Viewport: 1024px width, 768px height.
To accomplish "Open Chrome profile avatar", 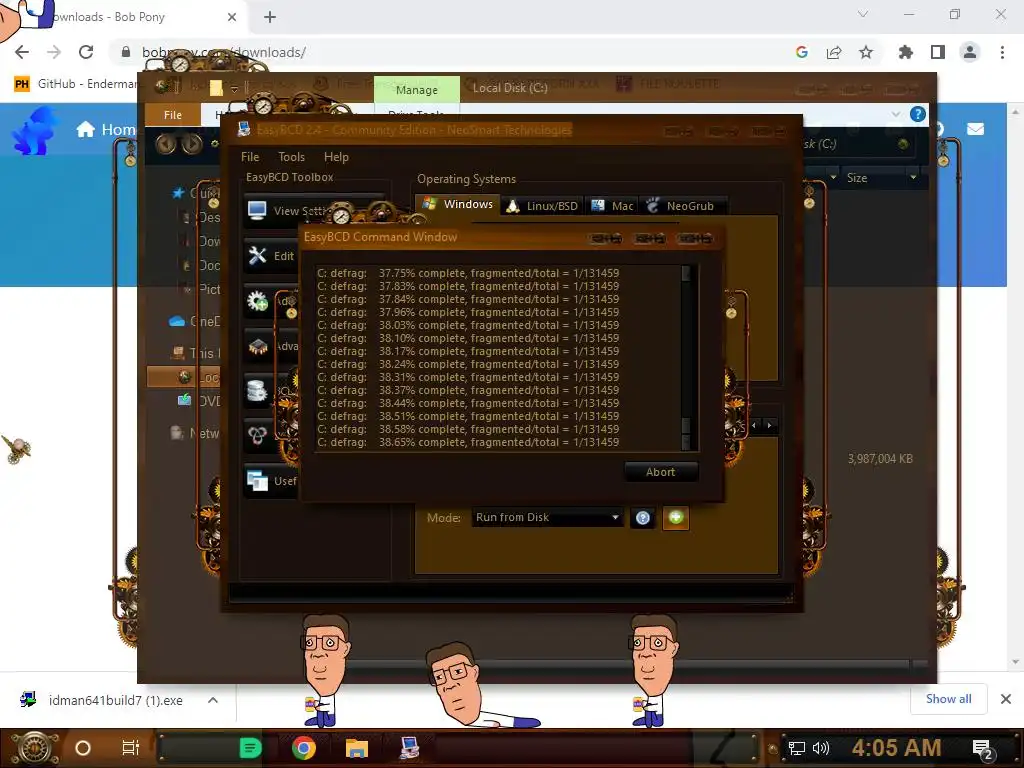I will point(970,52).
